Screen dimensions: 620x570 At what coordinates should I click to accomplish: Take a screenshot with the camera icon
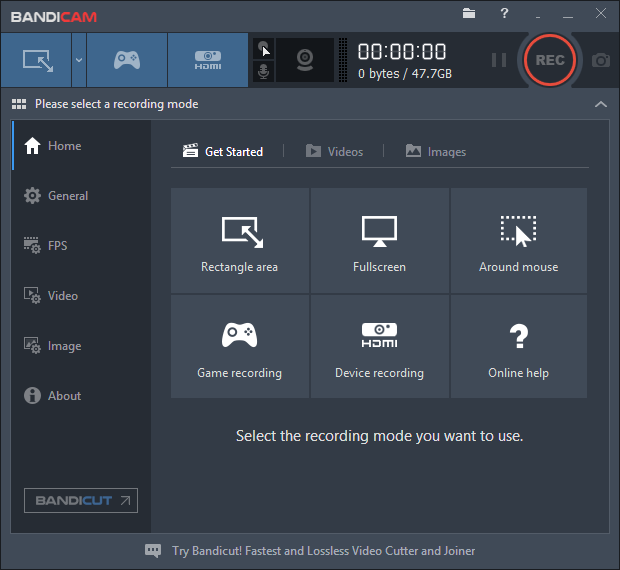pyautogui.click(x=601, y=60)
